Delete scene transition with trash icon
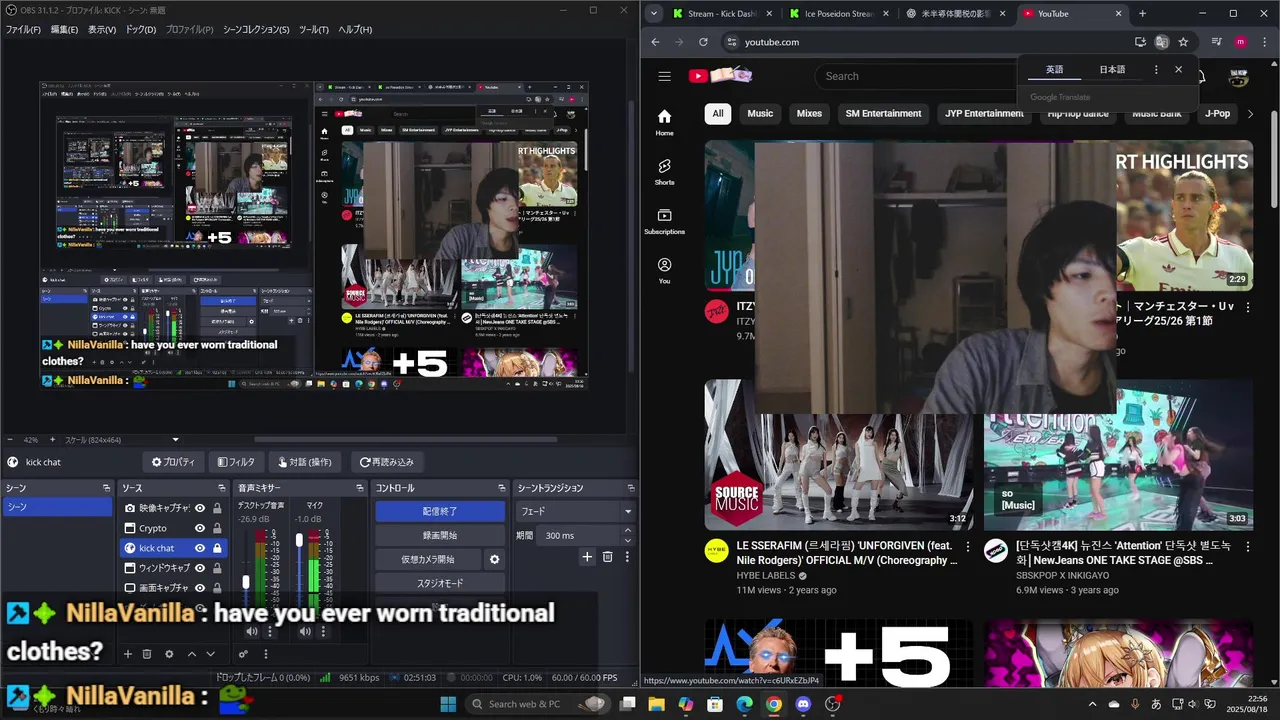 607,557
